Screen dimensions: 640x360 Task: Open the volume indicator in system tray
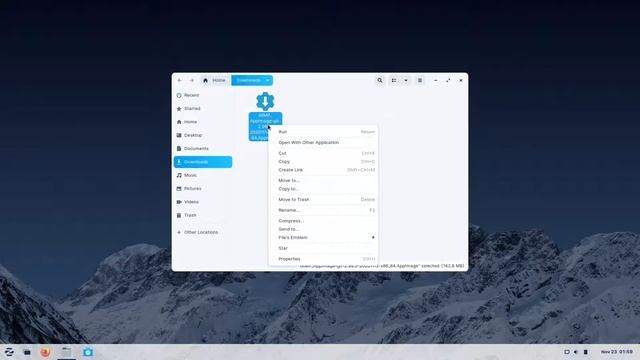pos(576,352)
